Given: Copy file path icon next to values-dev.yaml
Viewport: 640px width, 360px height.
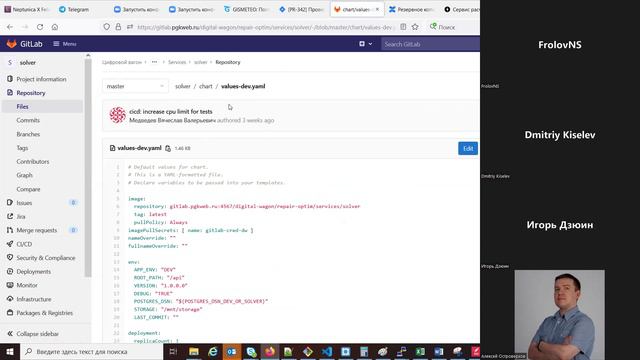Looking at the screenshot, I should tap(168, 148).
